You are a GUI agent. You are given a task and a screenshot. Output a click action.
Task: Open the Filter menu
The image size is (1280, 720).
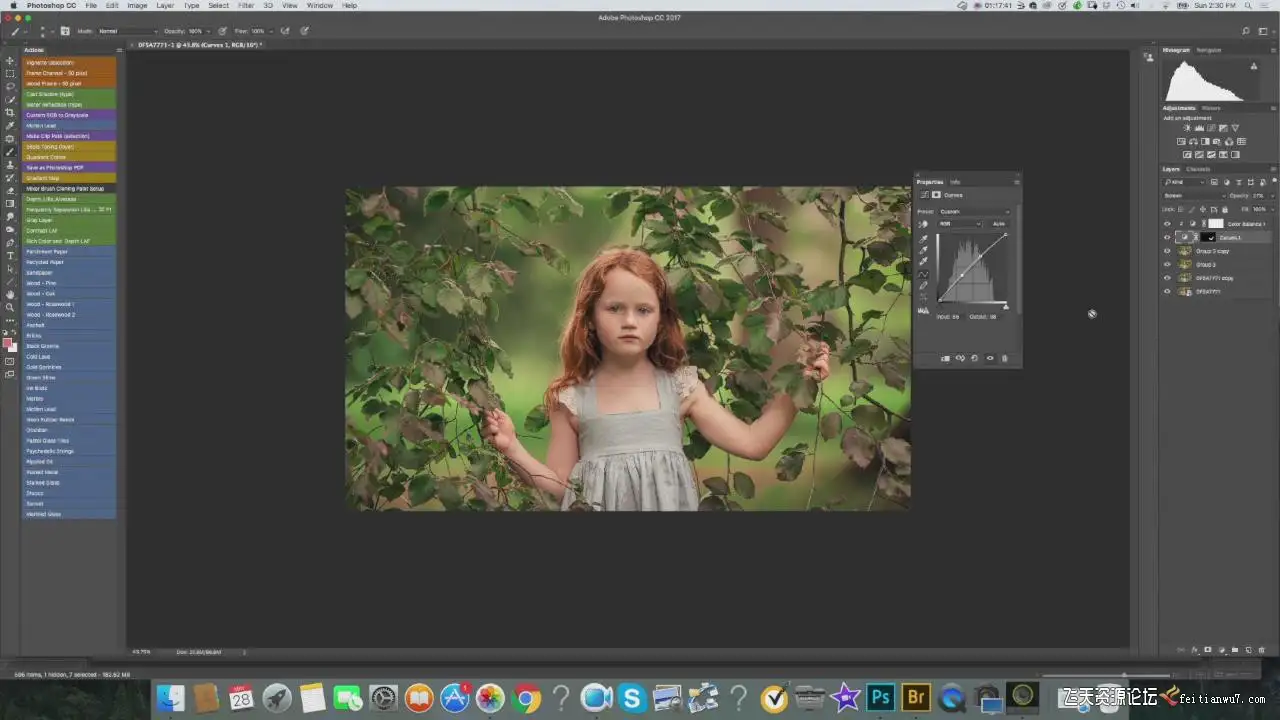[x=245, y=5]
